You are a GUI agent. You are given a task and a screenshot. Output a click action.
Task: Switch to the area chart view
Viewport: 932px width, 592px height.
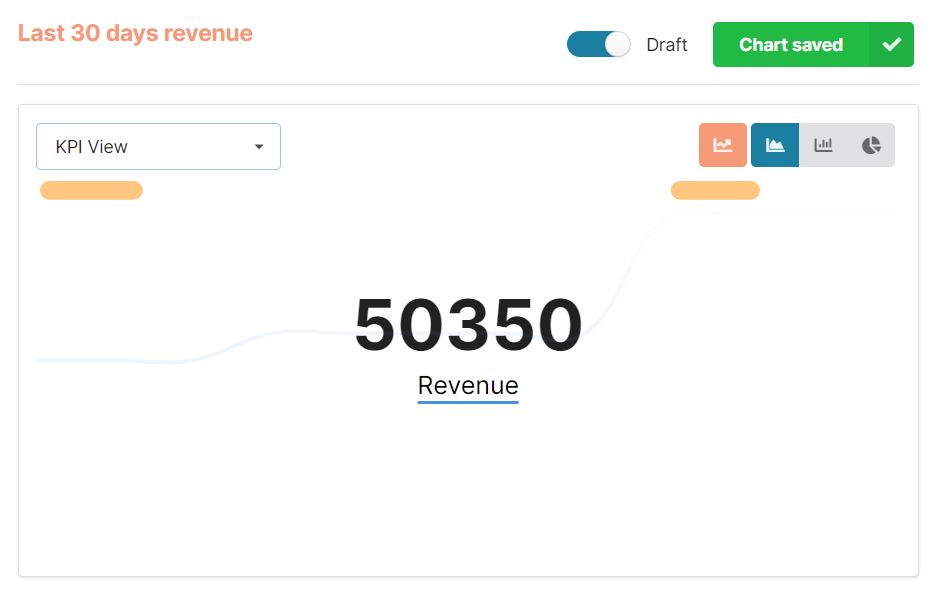click(x=774, y=145)
